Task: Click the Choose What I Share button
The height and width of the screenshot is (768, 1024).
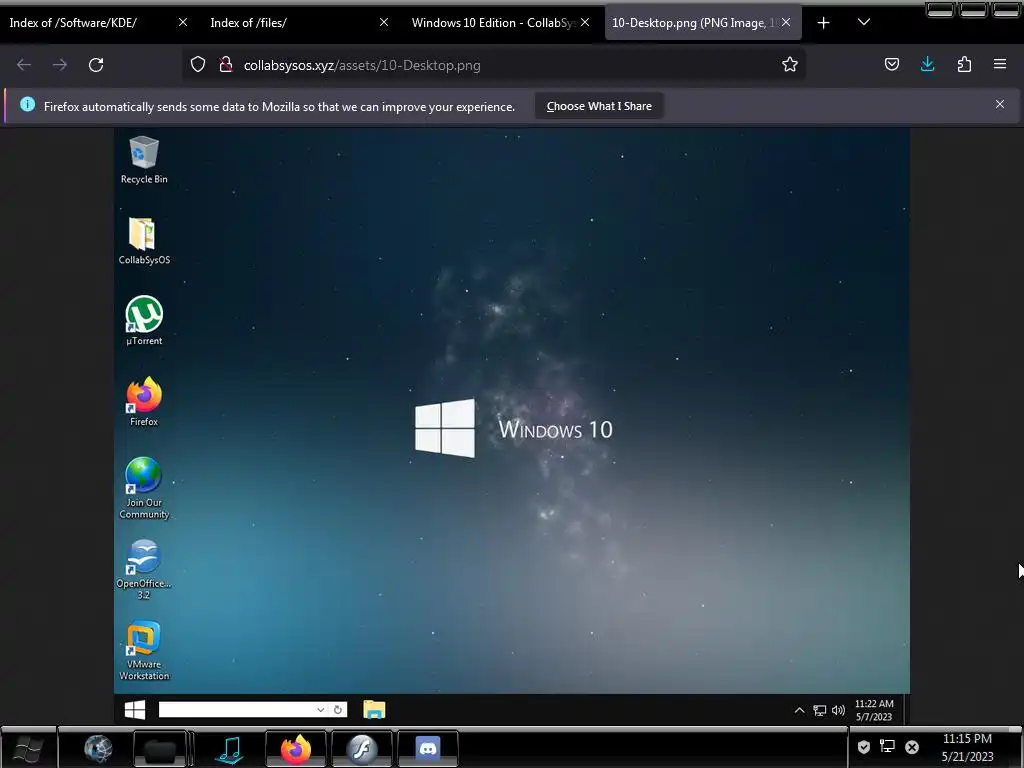Action: [599, 106]
